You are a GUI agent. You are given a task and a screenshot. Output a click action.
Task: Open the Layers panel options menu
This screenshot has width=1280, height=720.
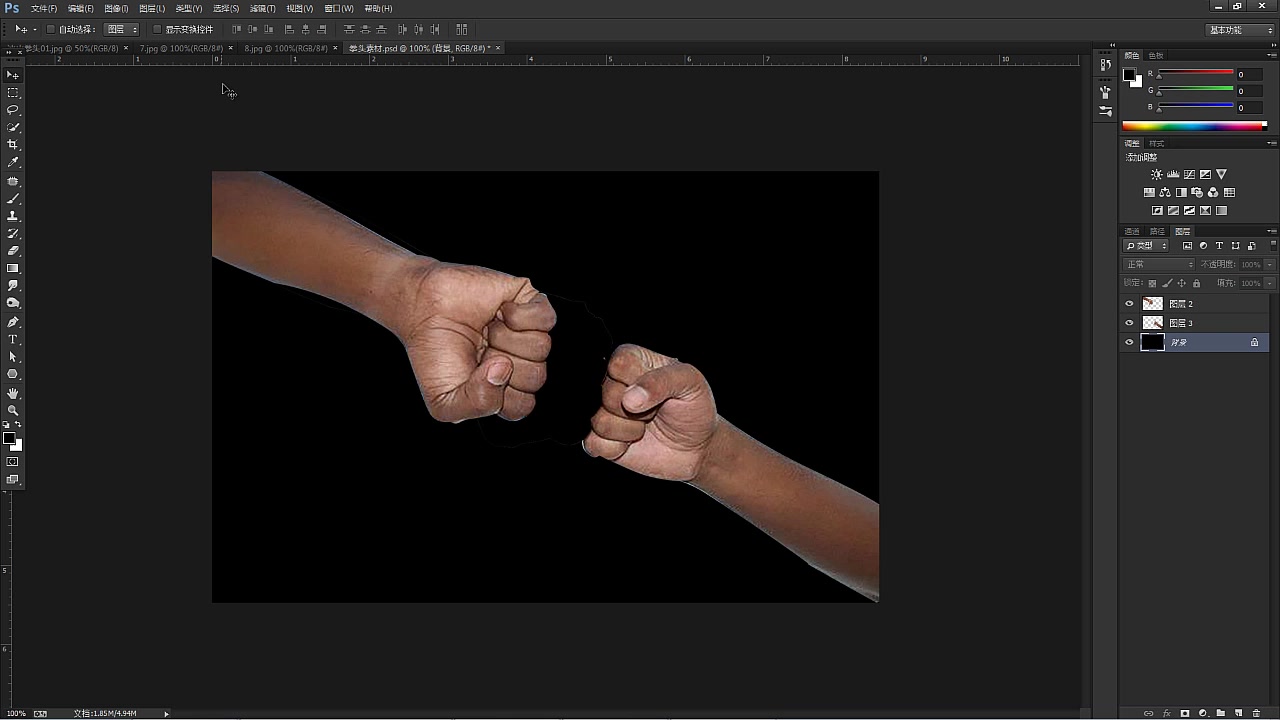[x=1273, y=231]
